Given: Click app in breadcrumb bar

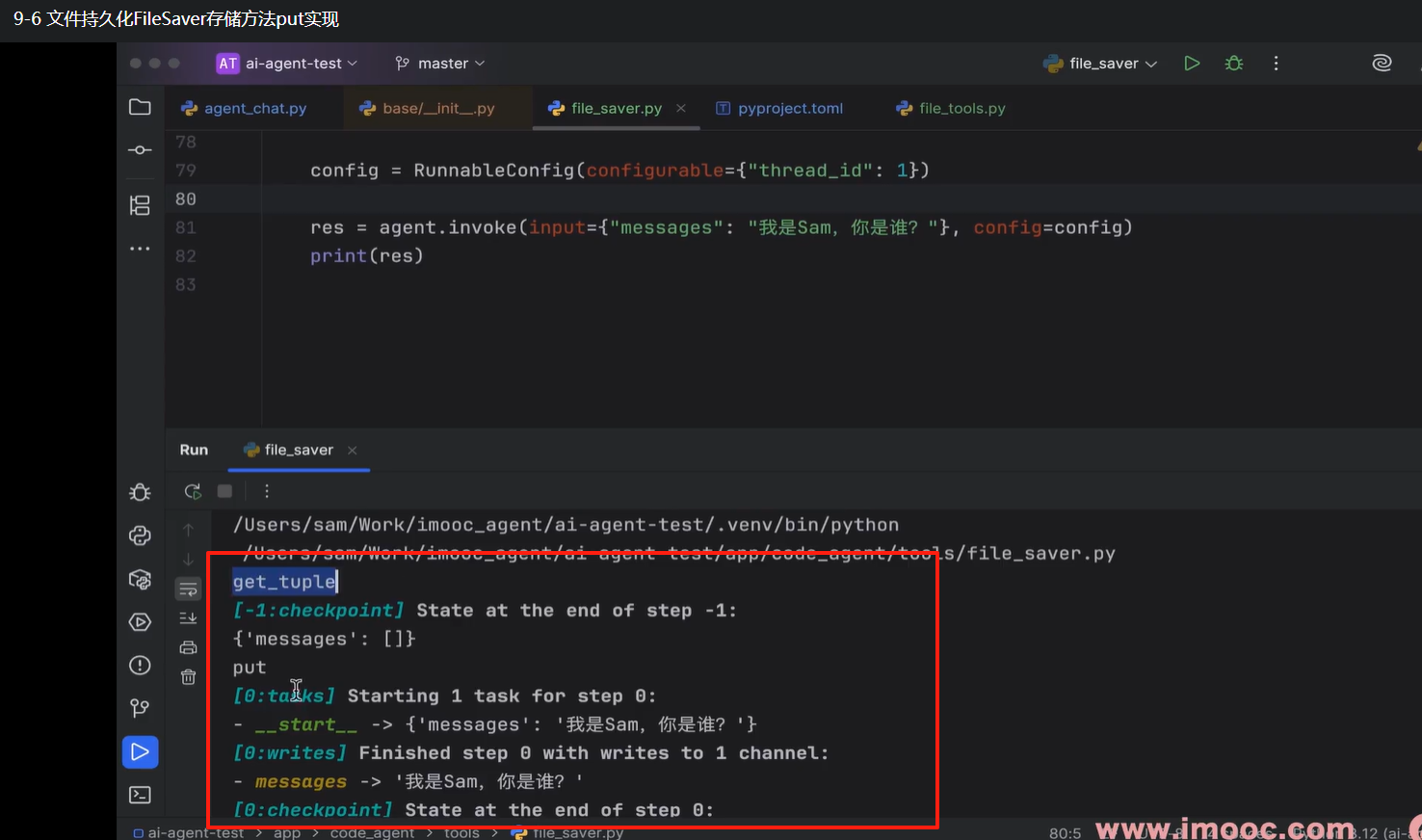Looking at the screenshot, I should 287,832.
